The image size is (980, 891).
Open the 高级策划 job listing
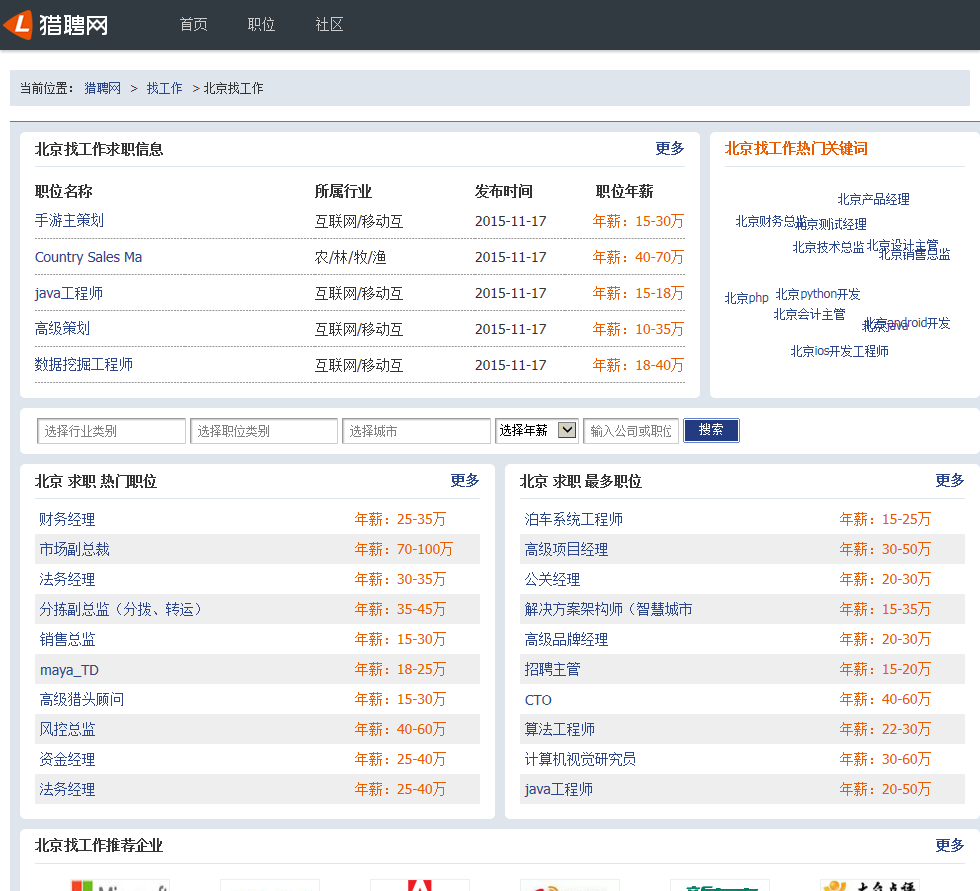point(62,328)
